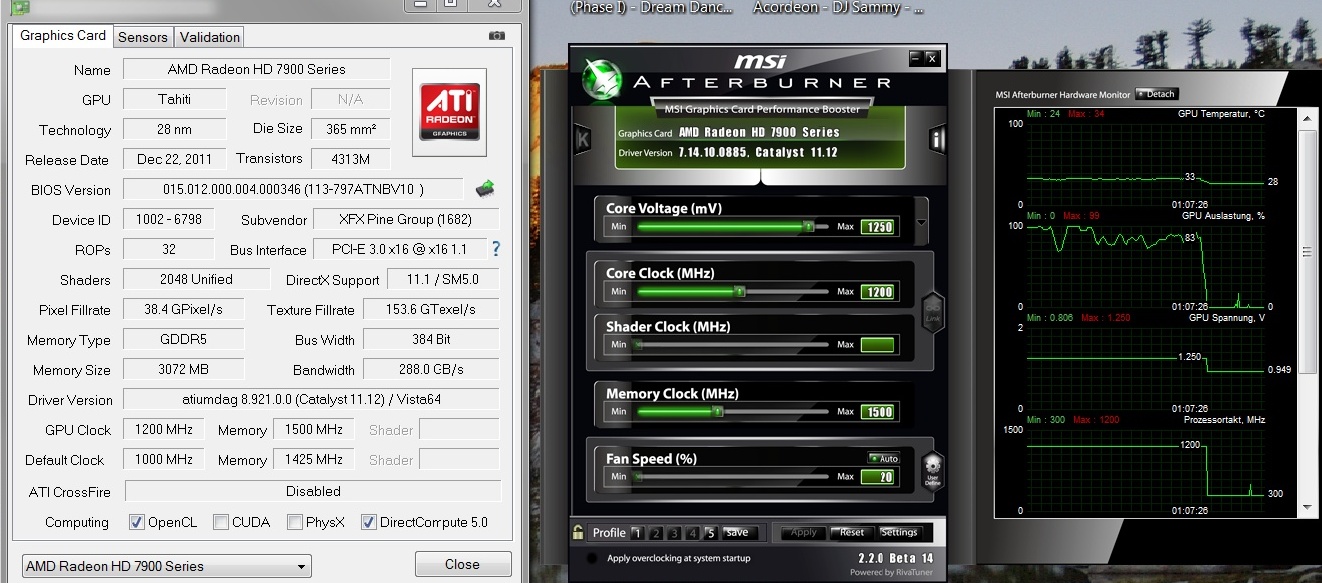
Task: Switch to the Validation tab
Action: coord(209,37)
